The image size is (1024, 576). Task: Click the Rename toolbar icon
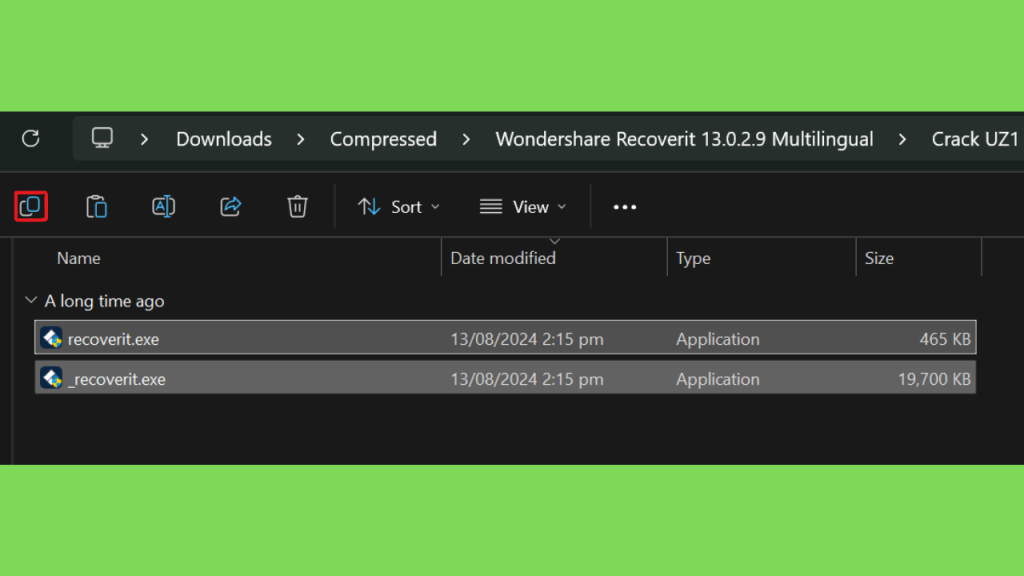(163, 206)
